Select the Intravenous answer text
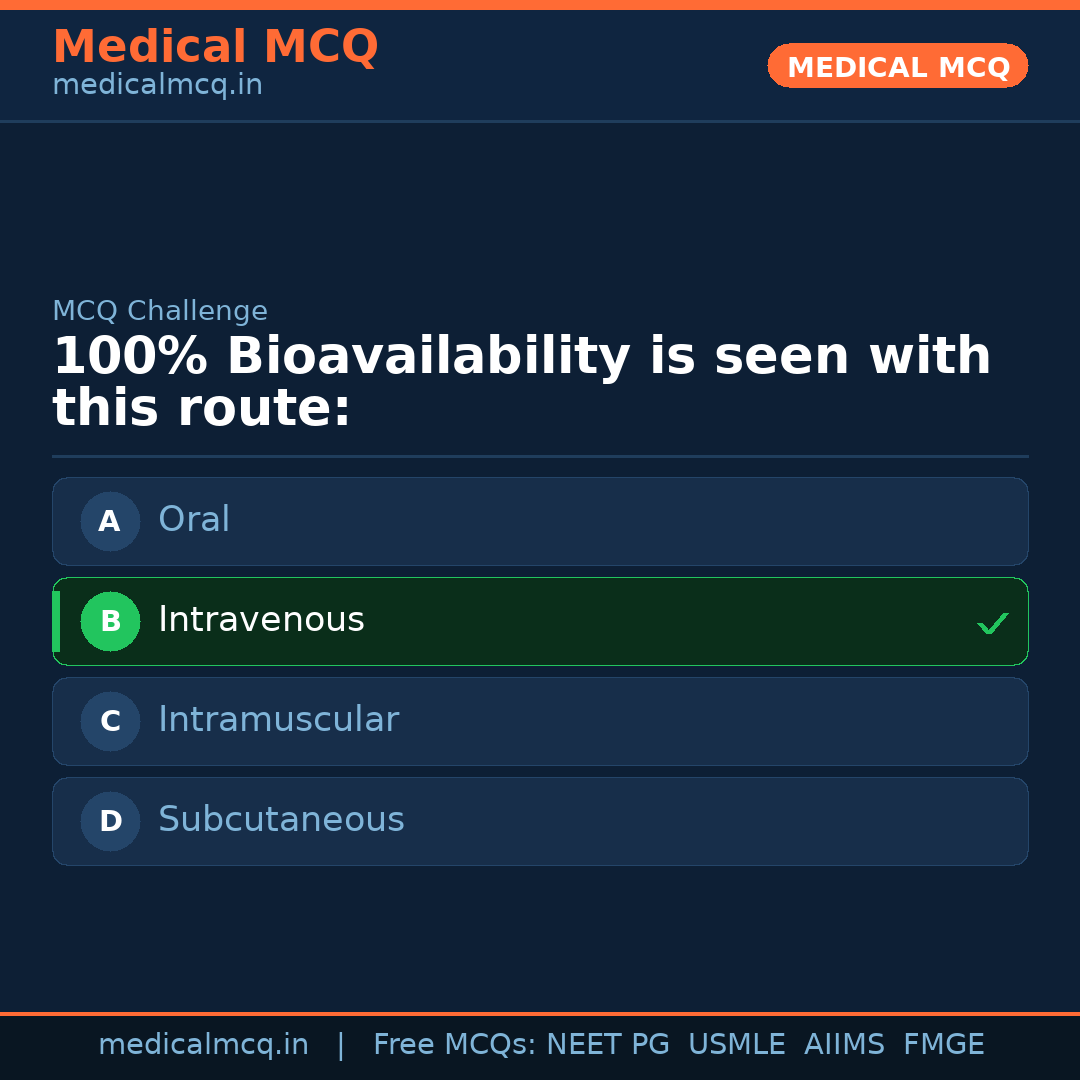 [261, 620]
